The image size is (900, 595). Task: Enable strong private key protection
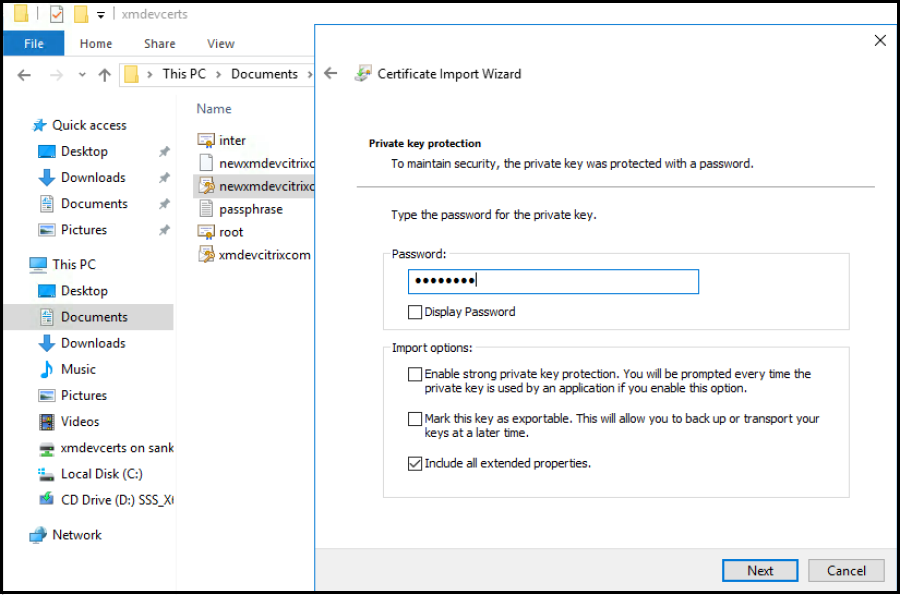point(414,374)
